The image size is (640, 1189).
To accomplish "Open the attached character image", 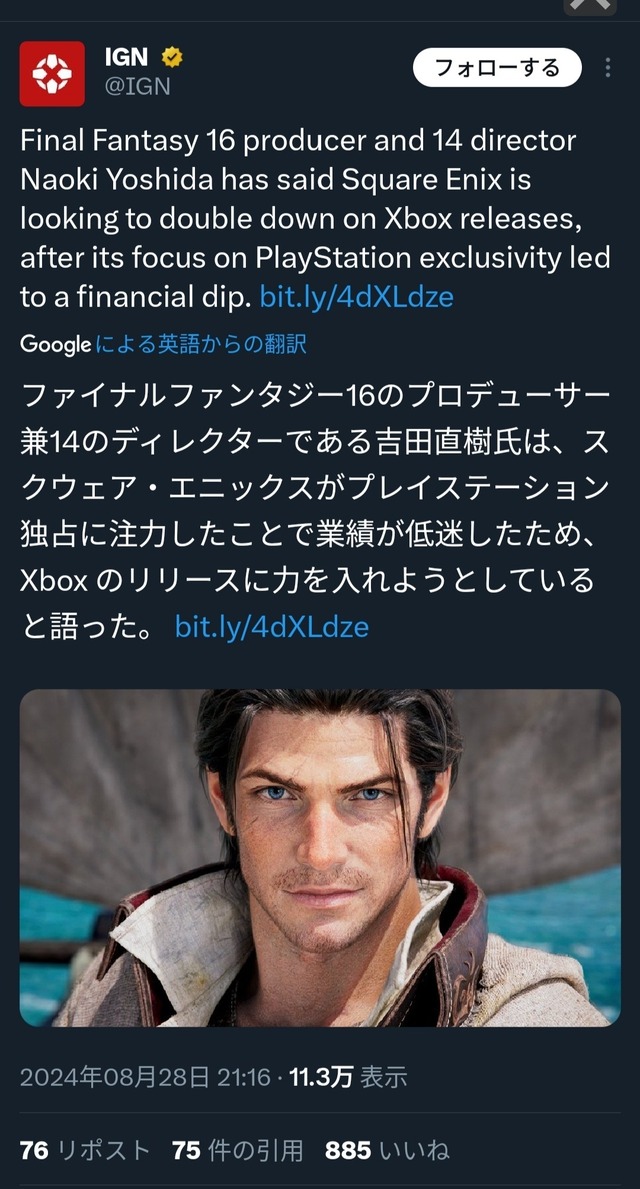I will point(320,857).
